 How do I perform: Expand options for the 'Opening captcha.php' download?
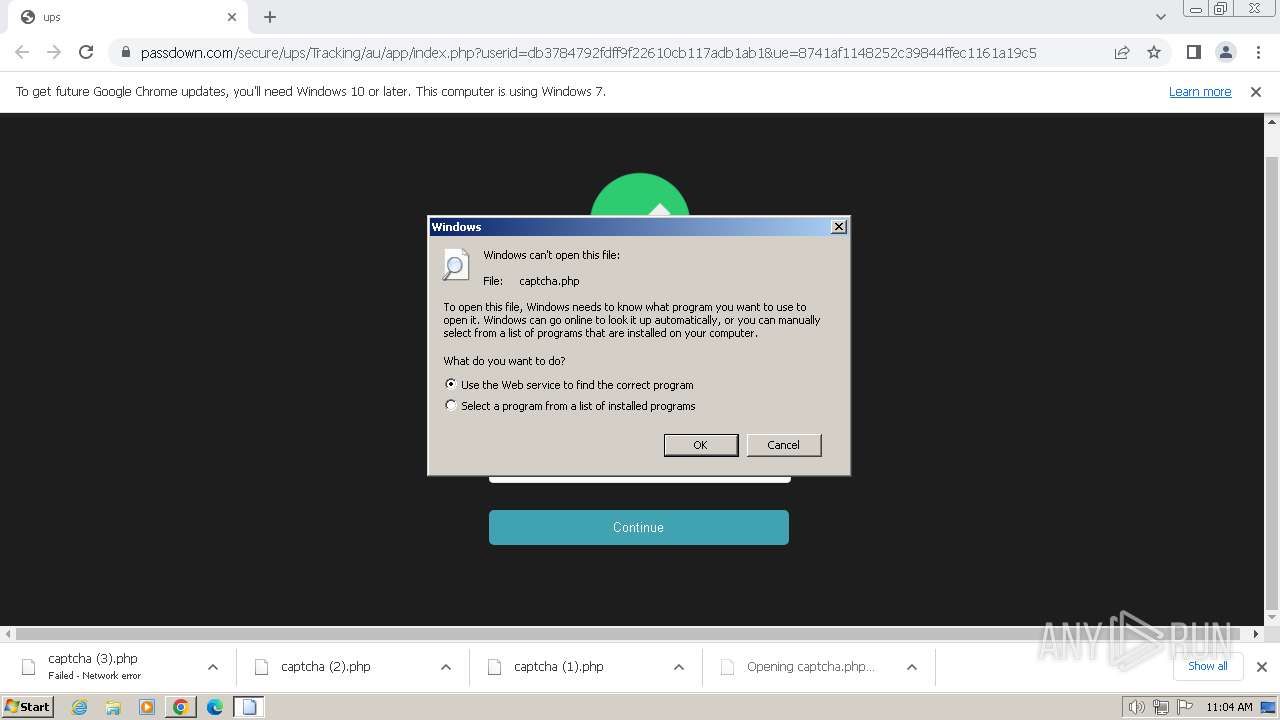912,667
